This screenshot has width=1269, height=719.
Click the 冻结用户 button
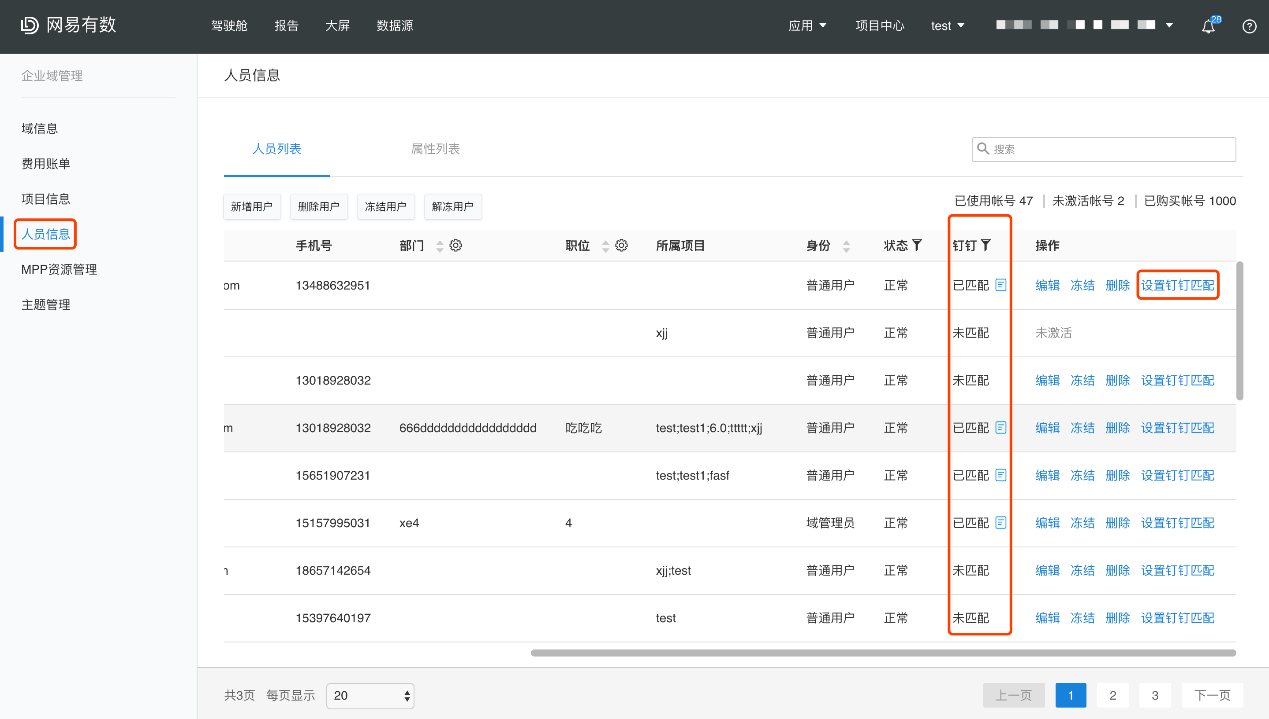(386, 207)
